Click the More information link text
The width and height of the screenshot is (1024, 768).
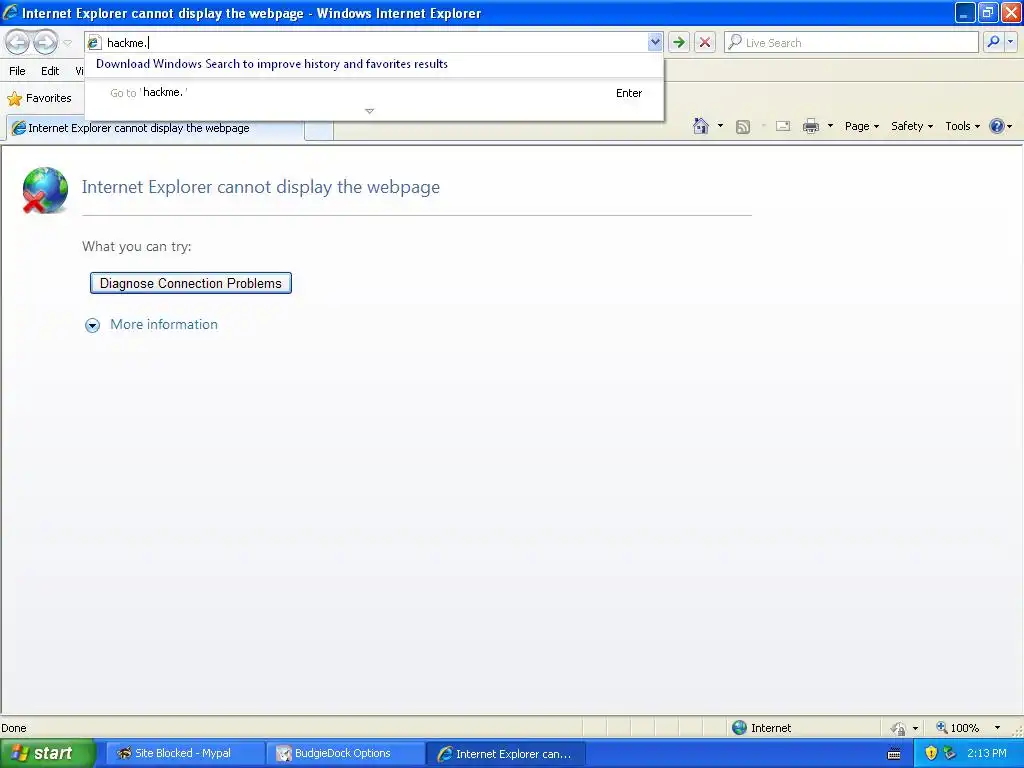[164, 325]
